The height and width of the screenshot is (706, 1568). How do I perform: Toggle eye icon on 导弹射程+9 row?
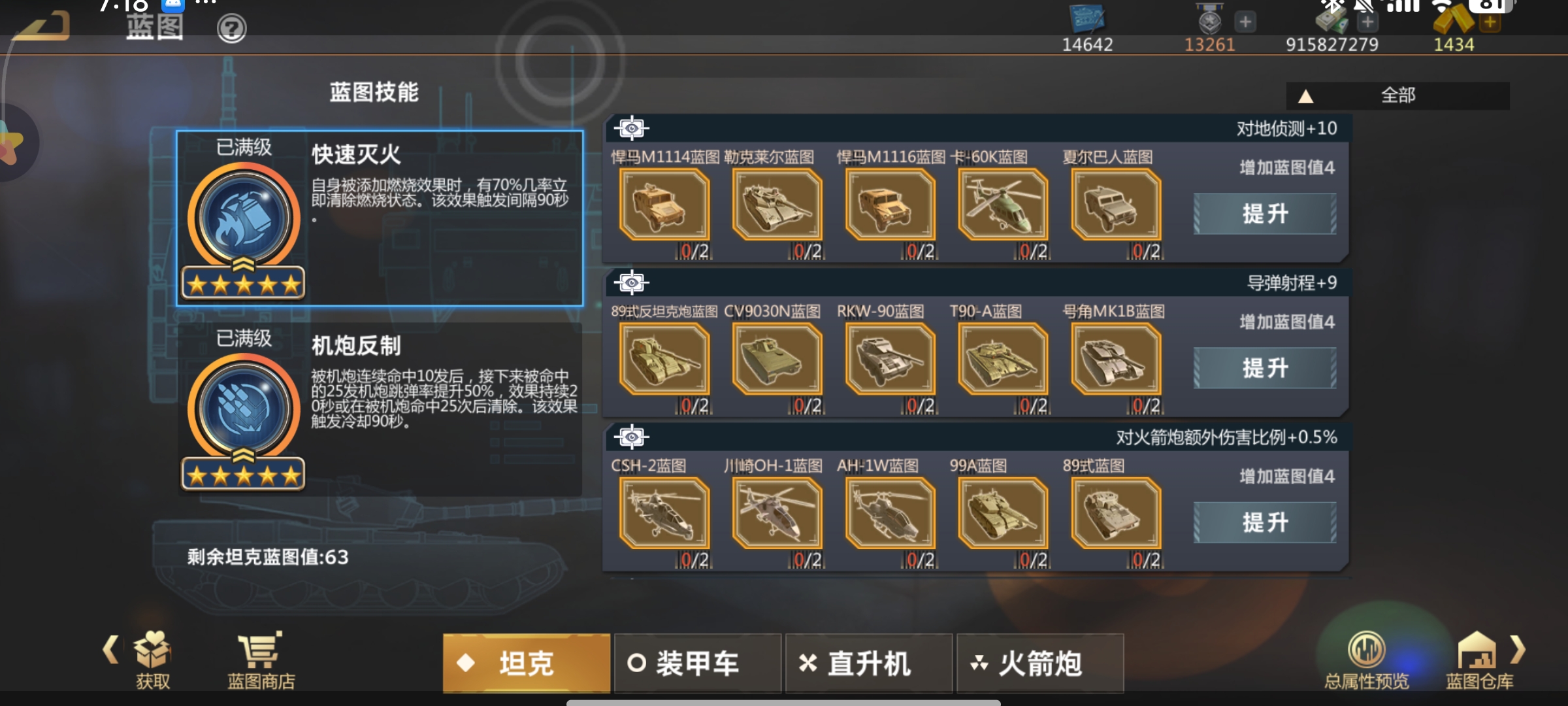click(632, 282)
